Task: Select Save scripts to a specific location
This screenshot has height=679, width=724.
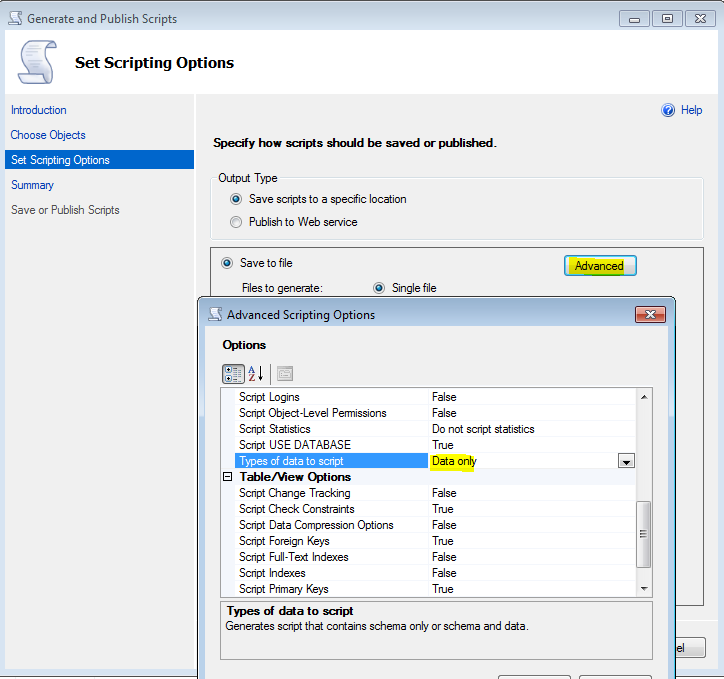Action: tap(236, 199)
